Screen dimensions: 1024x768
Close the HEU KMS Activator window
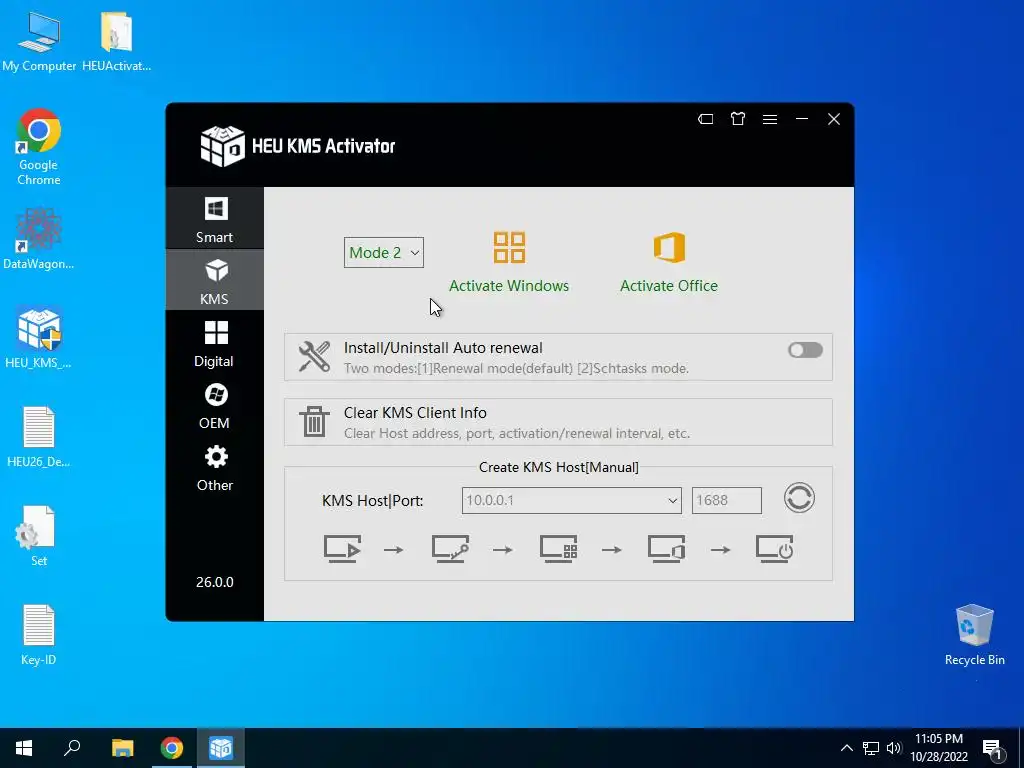[834, 119]
